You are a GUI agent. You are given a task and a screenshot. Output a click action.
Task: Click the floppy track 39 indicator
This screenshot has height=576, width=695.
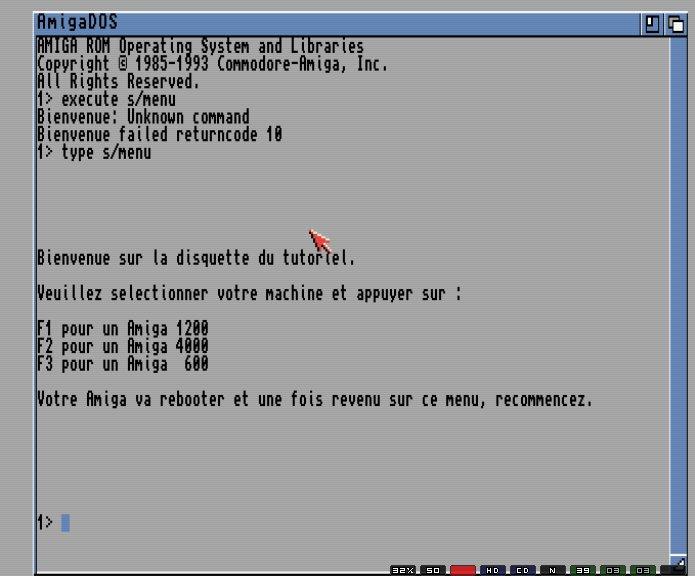pyautogui.click(x=583, y=570)
